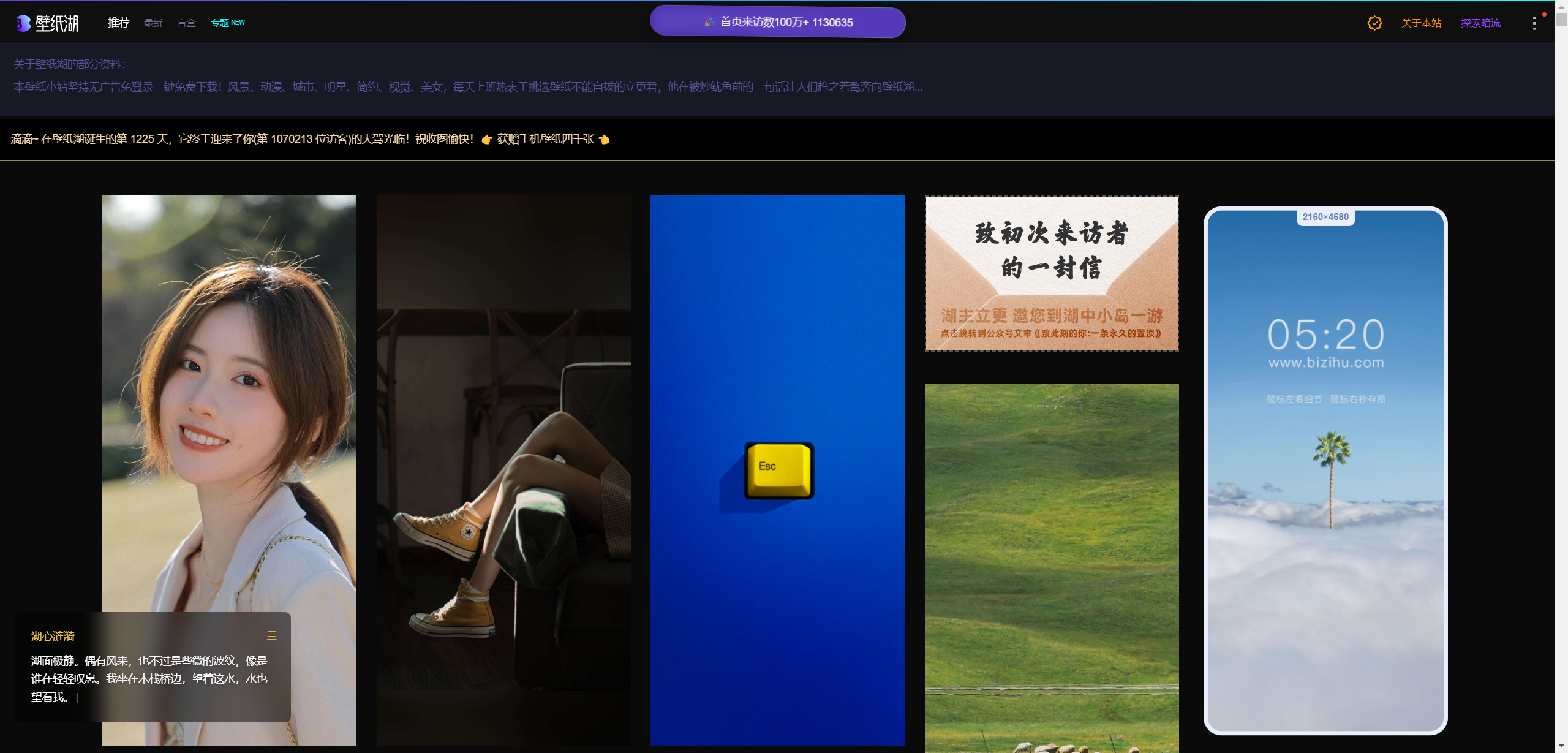This screenshot has width=1568, height=753.
Task: Click 获赠手机壁纸四千张 link
Action: click(545, 140)
